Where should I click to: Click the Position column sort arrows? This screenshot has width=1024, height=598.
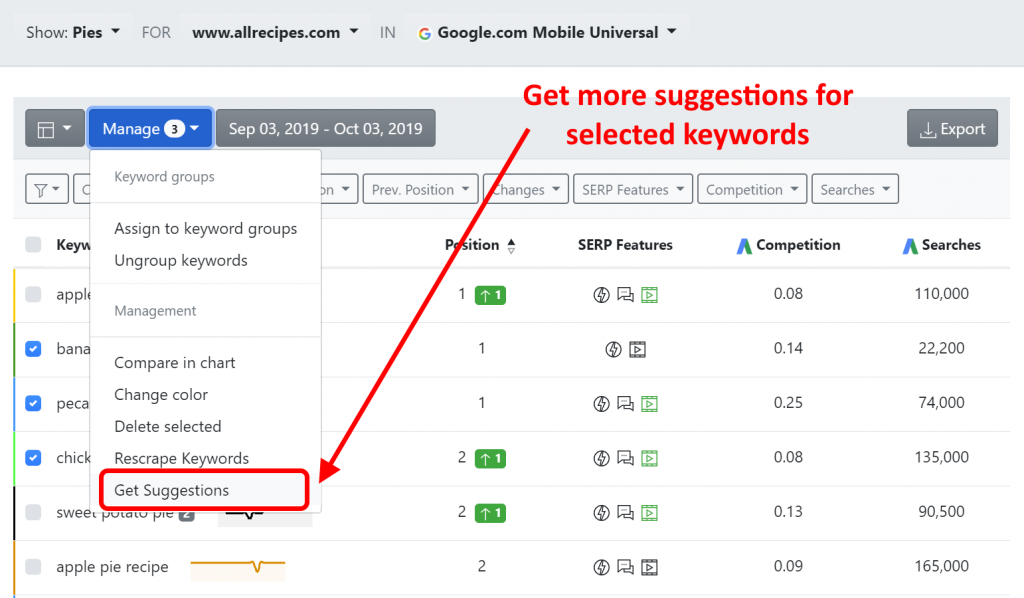tap(511, 245)
